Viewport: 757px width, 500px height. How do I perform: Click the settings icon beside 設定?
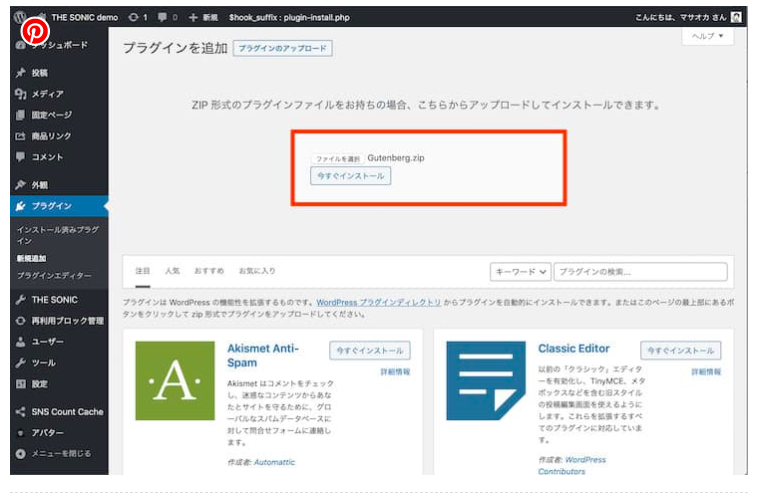20,384
